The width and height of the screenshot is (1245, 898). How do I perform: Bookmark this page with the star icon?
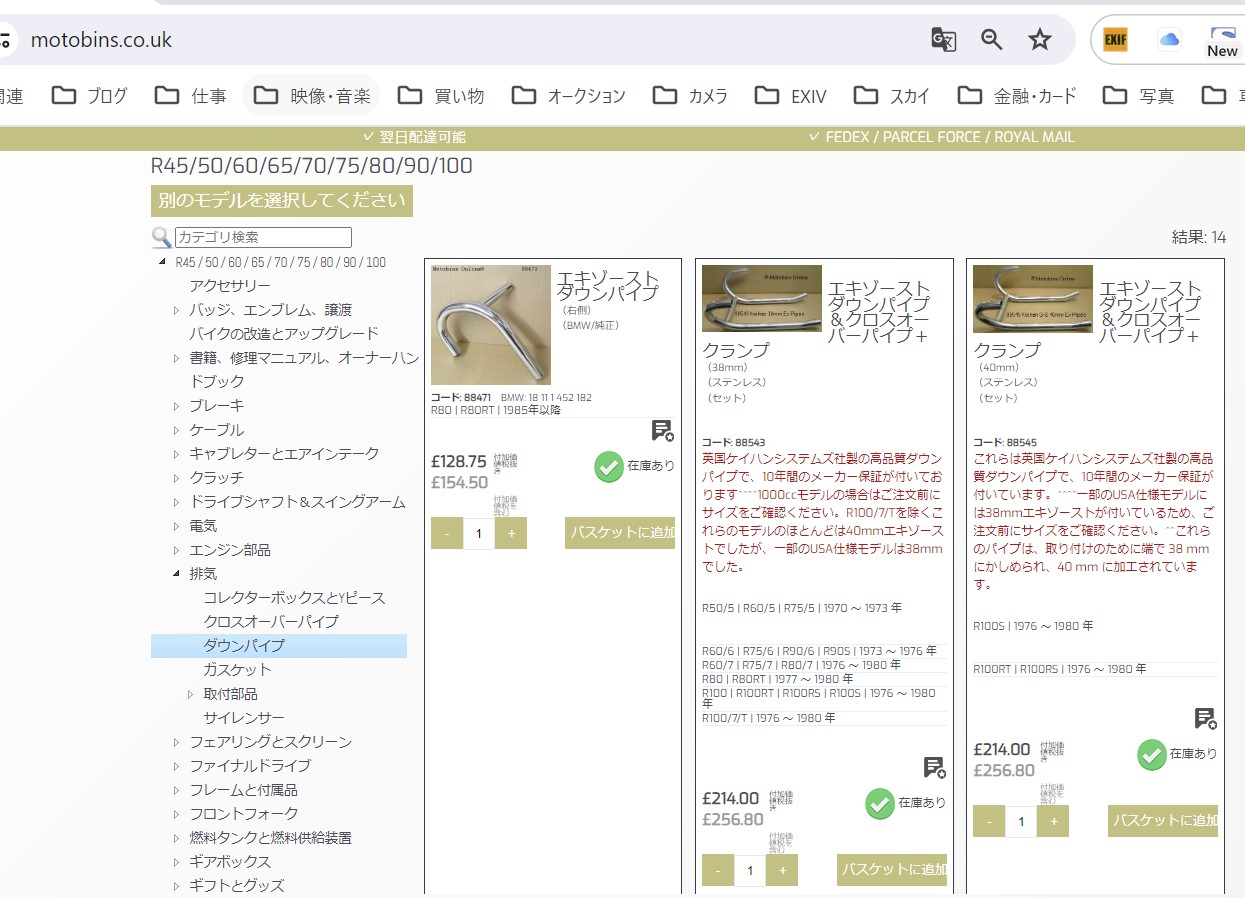point(1040,40)
